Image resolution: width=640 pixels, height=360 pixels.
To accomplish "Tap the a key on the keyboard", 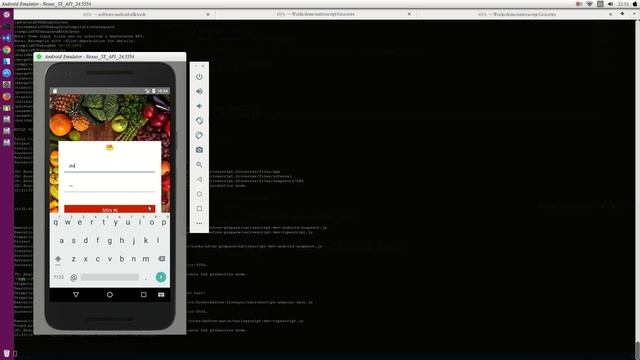I will pos(62,240).
